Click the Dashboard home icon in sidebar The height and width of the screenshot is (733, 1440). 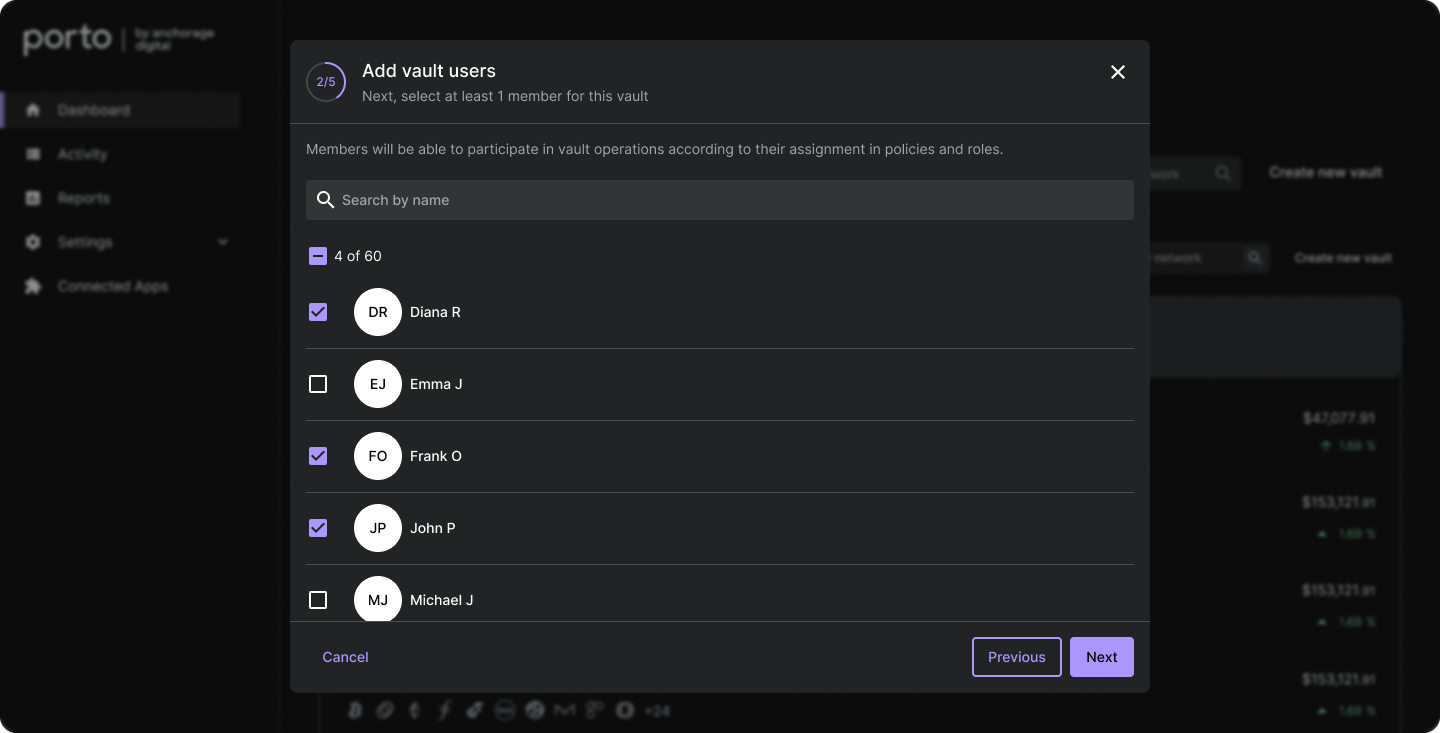coord(33,110)
